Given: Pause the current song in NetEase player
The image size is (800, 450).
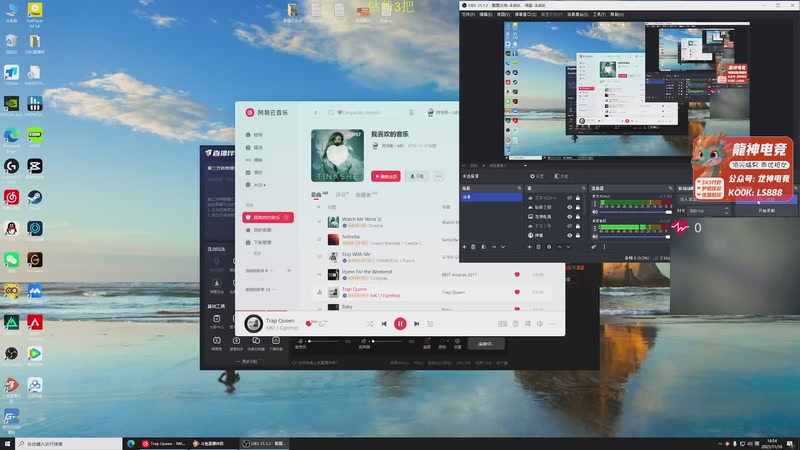Looking at the screenshot, I should (x=400, y=323).
